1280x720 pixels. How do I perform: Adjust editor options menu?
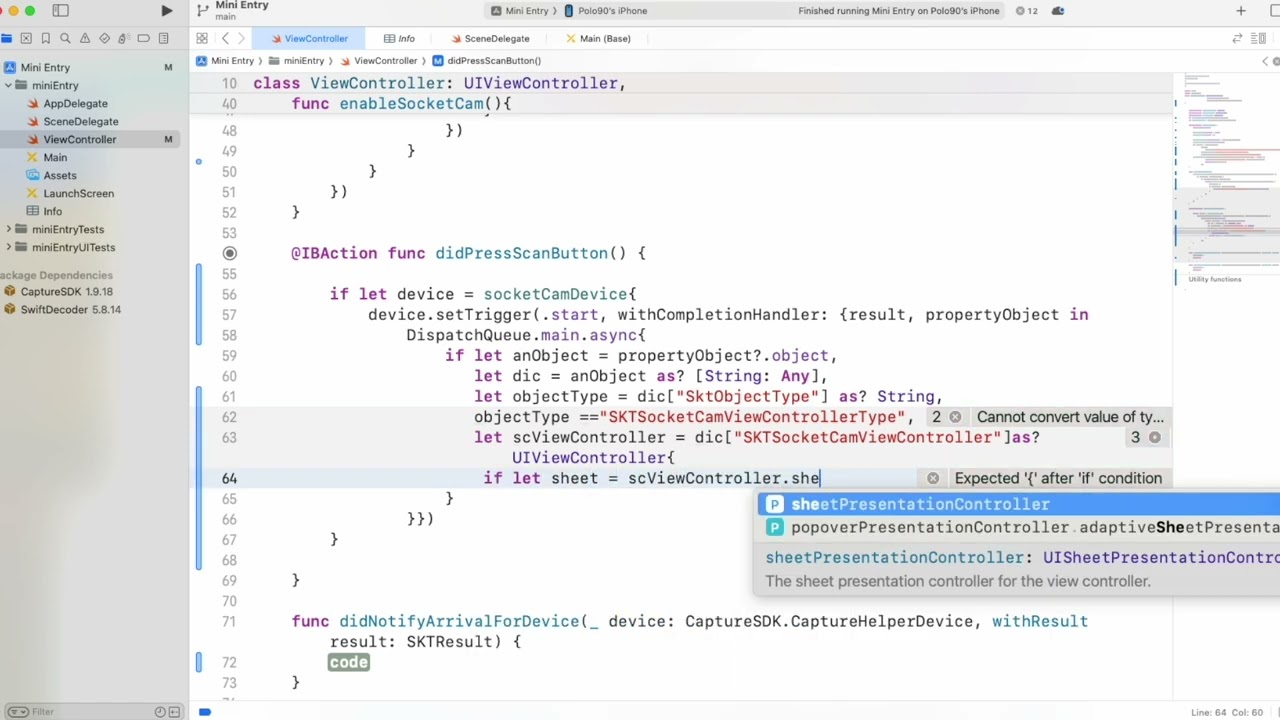point(1257,38)
